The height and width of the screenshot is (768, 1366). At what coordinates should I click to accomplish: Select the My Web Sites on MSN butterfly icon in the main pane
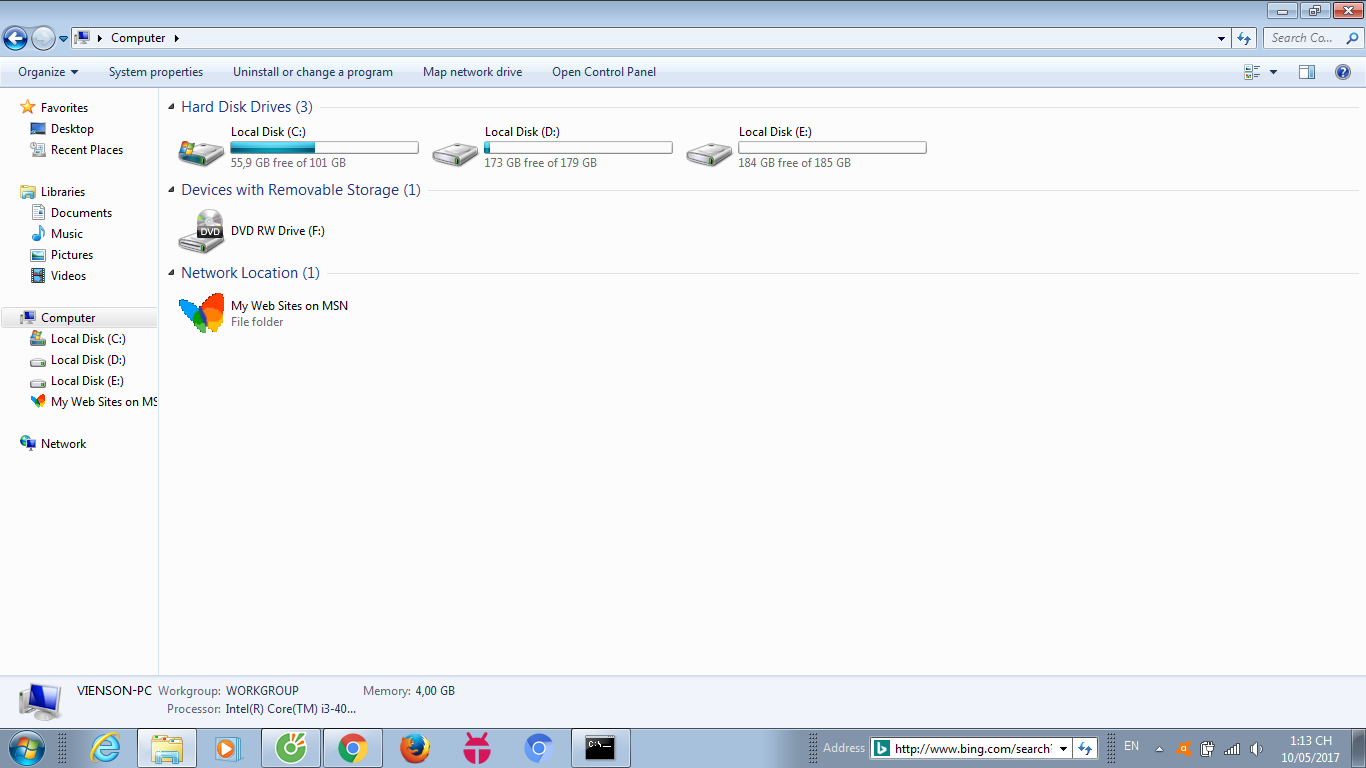pos(201,313)
